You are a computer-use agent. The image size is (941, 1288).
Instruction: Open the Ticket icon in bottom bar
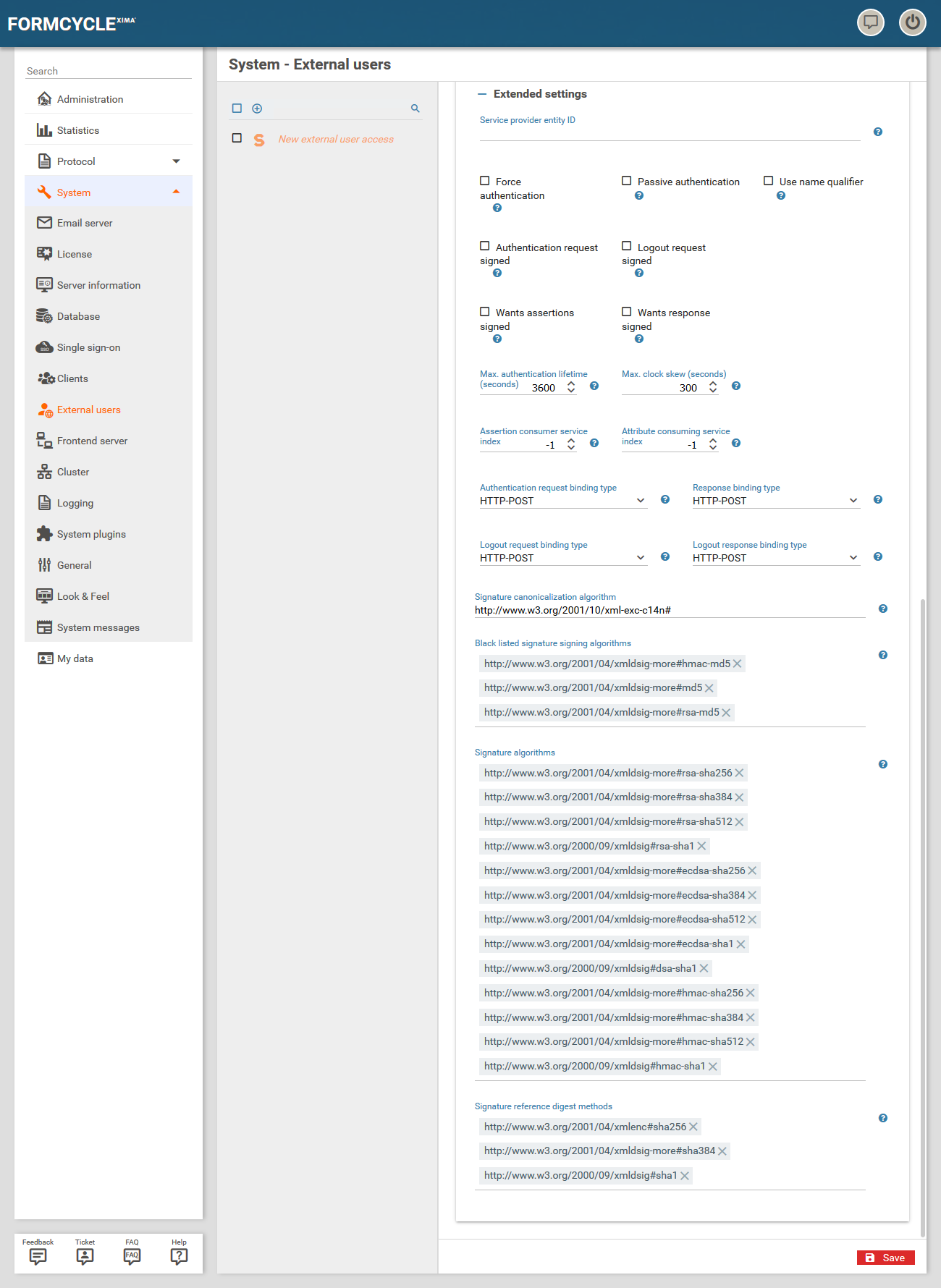[x=85, y=1255]
